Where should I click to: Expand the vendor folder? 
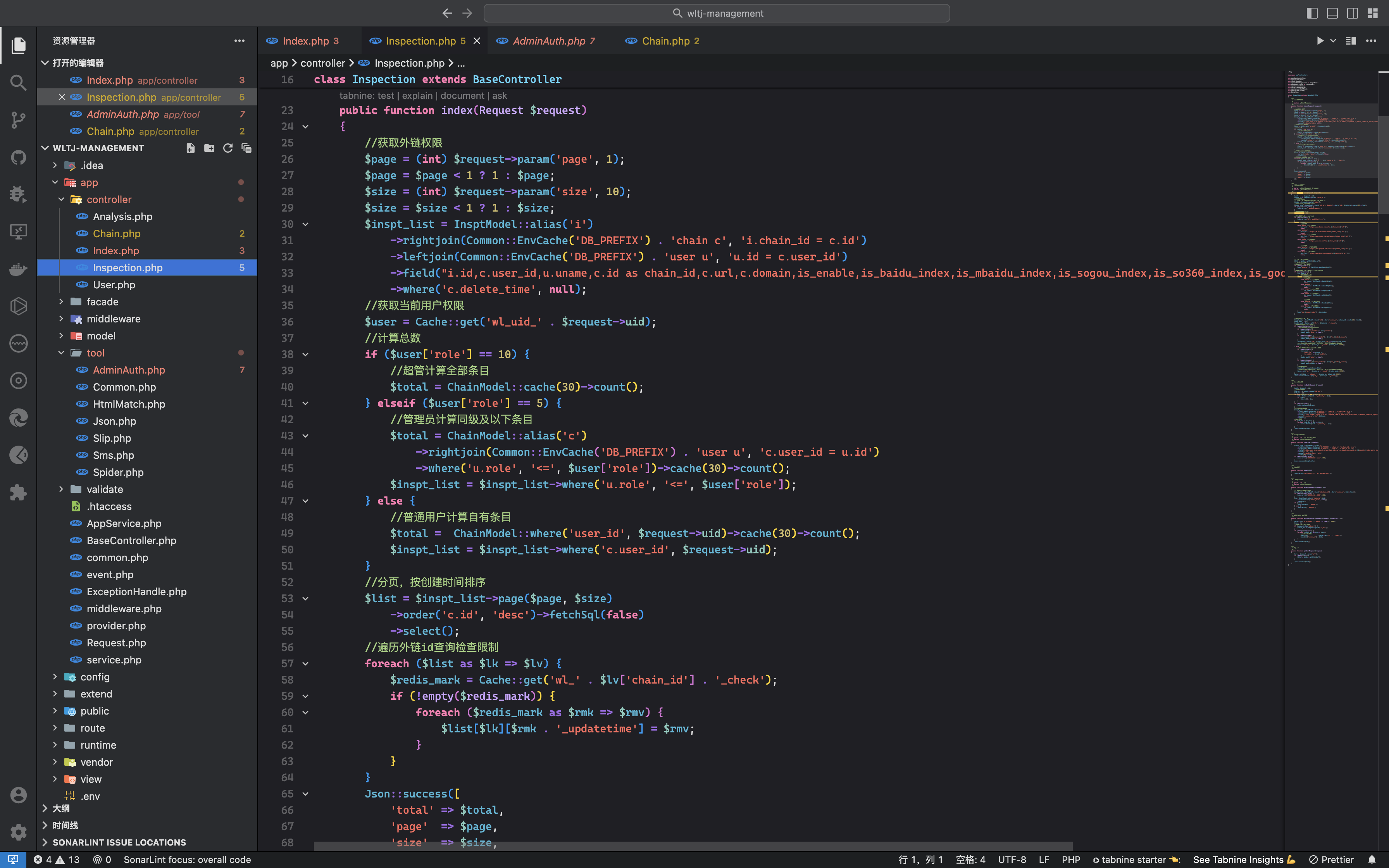click(x=55, y=762)
